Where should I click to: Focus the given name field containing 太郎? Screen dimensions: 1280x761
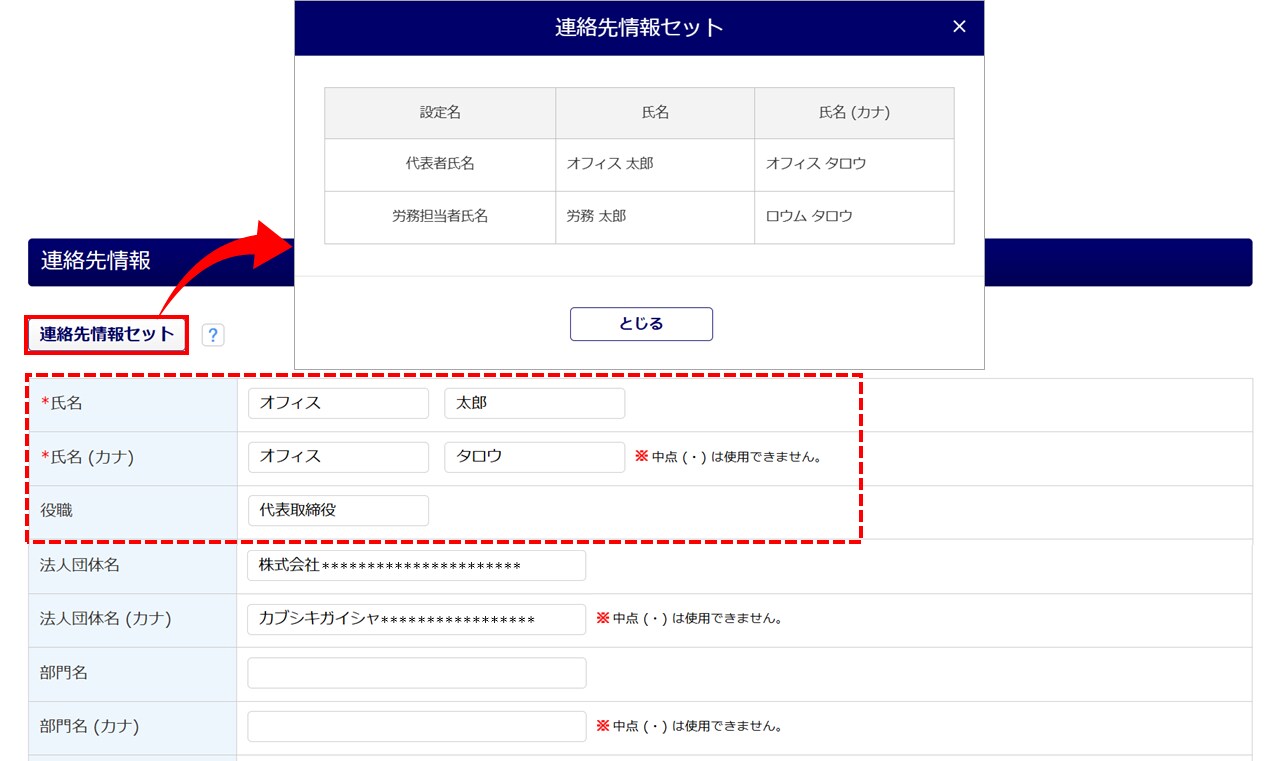534,403
